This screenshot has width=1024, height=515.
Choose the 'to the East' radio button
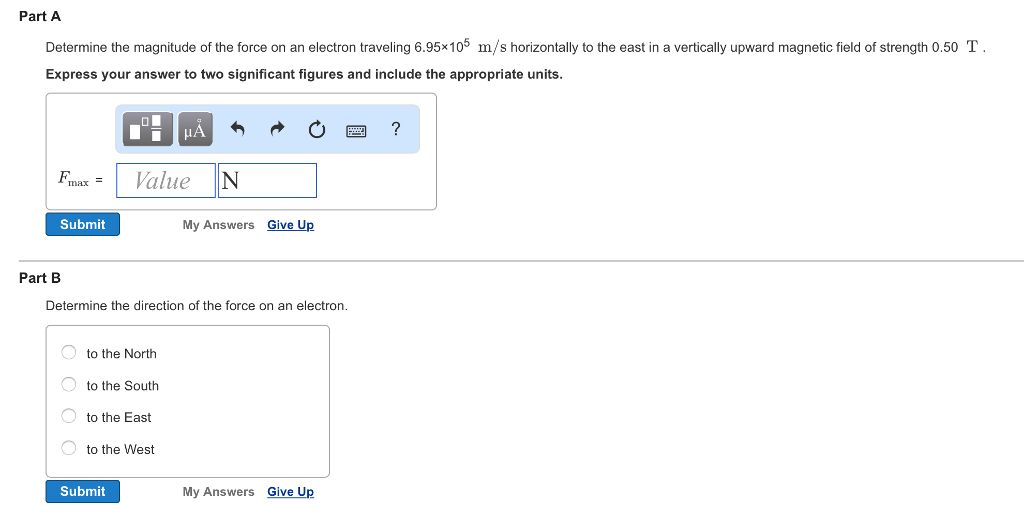tap(69, 417)
